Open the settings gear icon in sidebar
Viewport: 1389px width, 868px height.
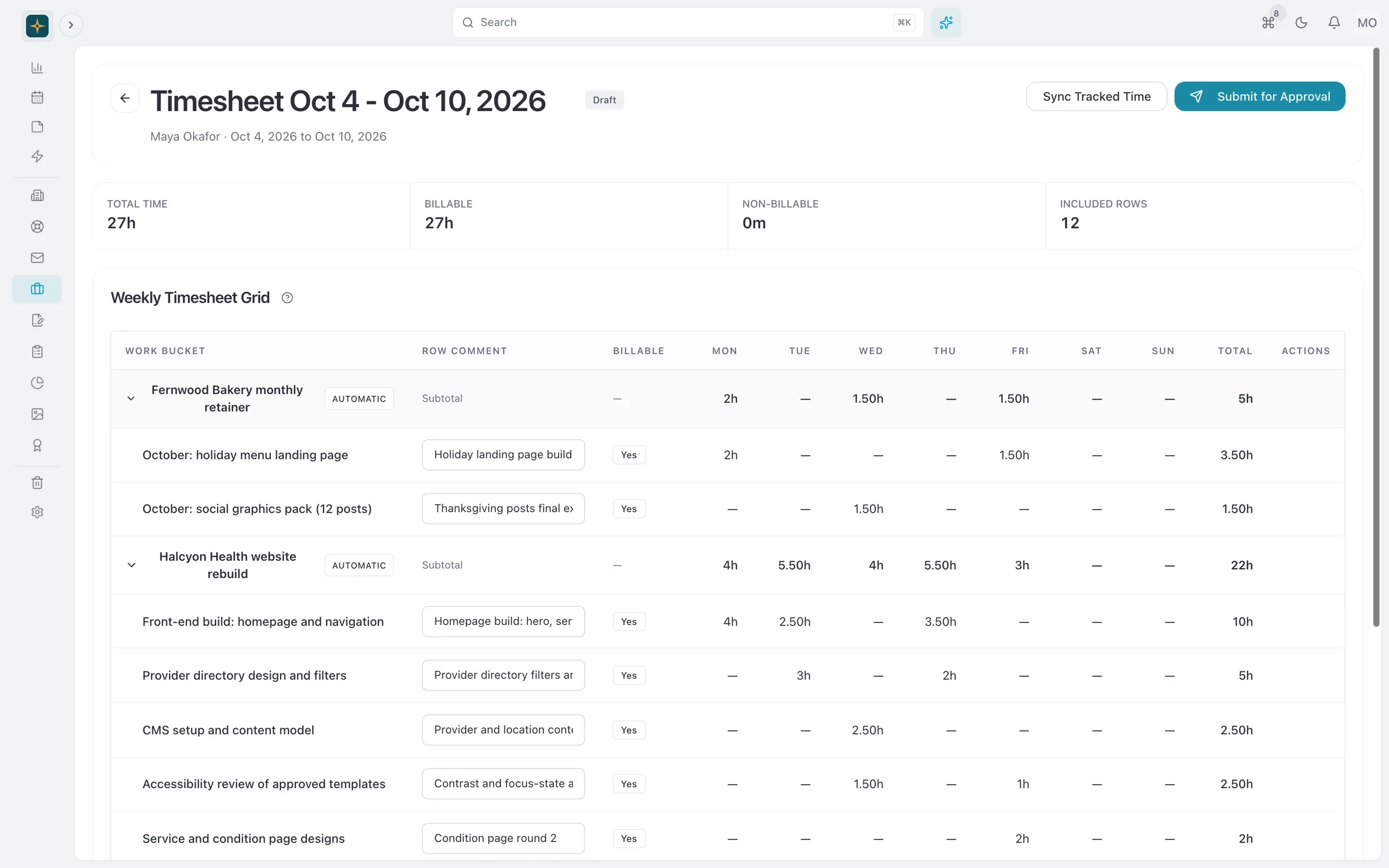tap(37, 512)
